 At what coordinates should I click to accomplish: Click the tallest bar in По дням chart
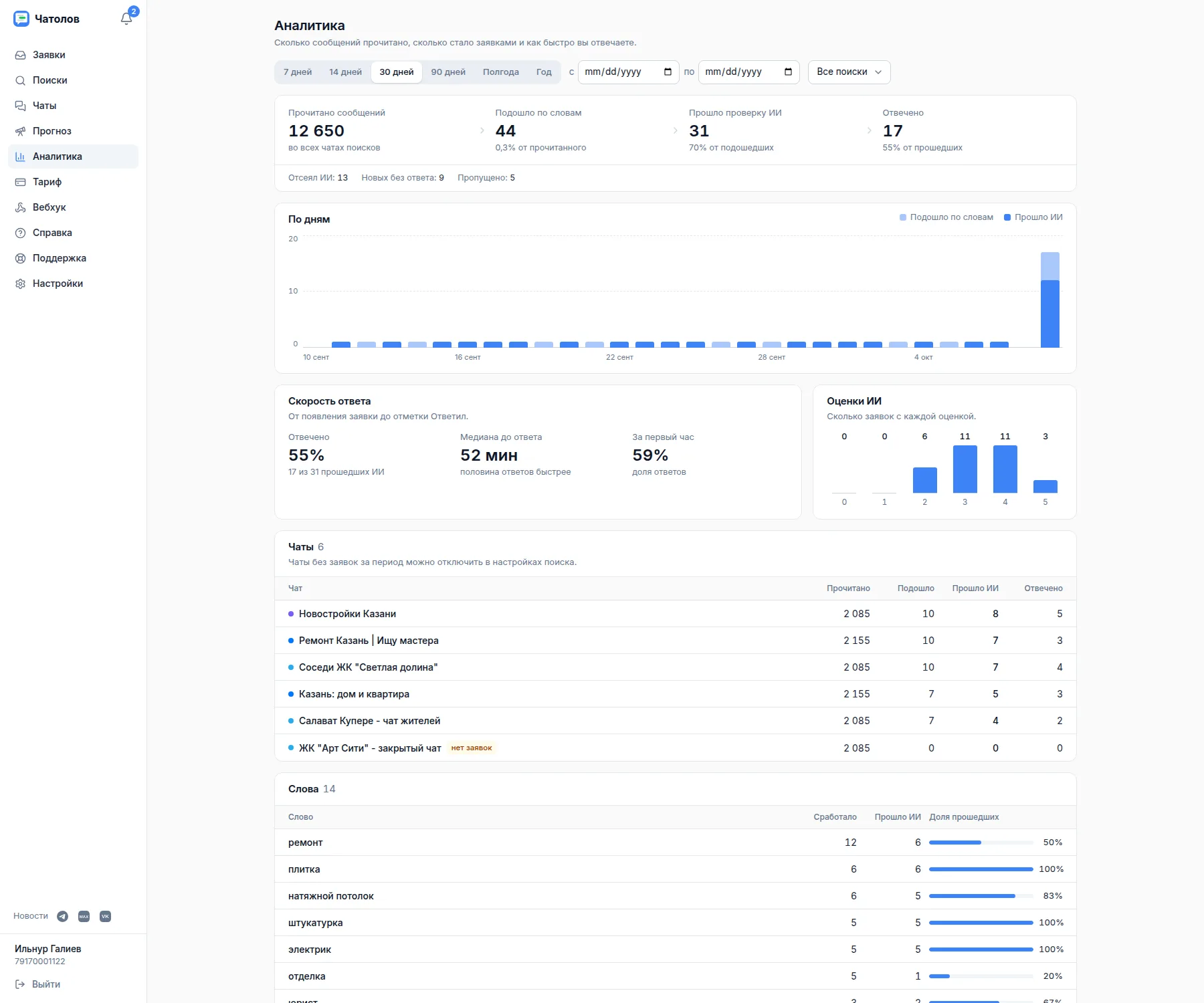[1050, 300]
